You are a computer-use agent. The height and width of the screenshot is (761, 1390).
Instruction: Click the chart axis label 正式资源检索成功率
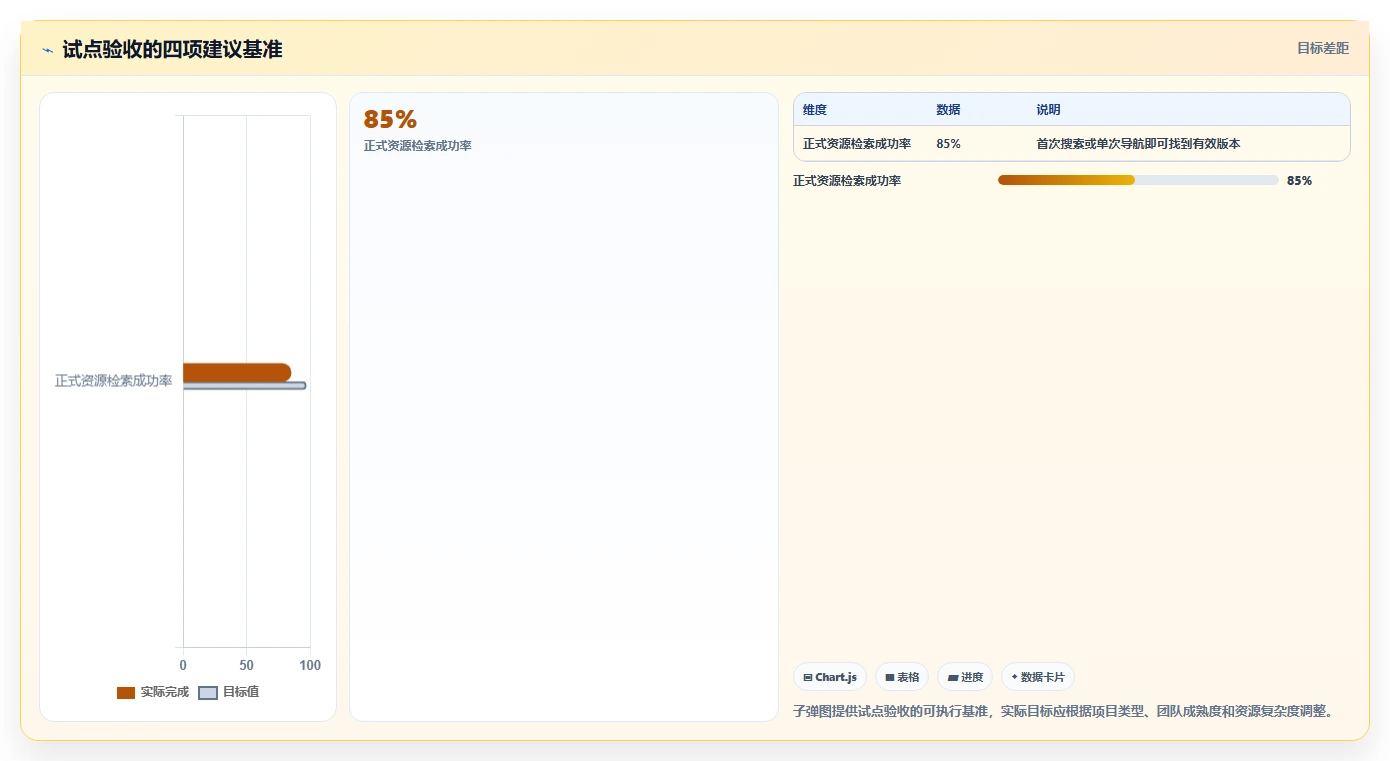114,381
